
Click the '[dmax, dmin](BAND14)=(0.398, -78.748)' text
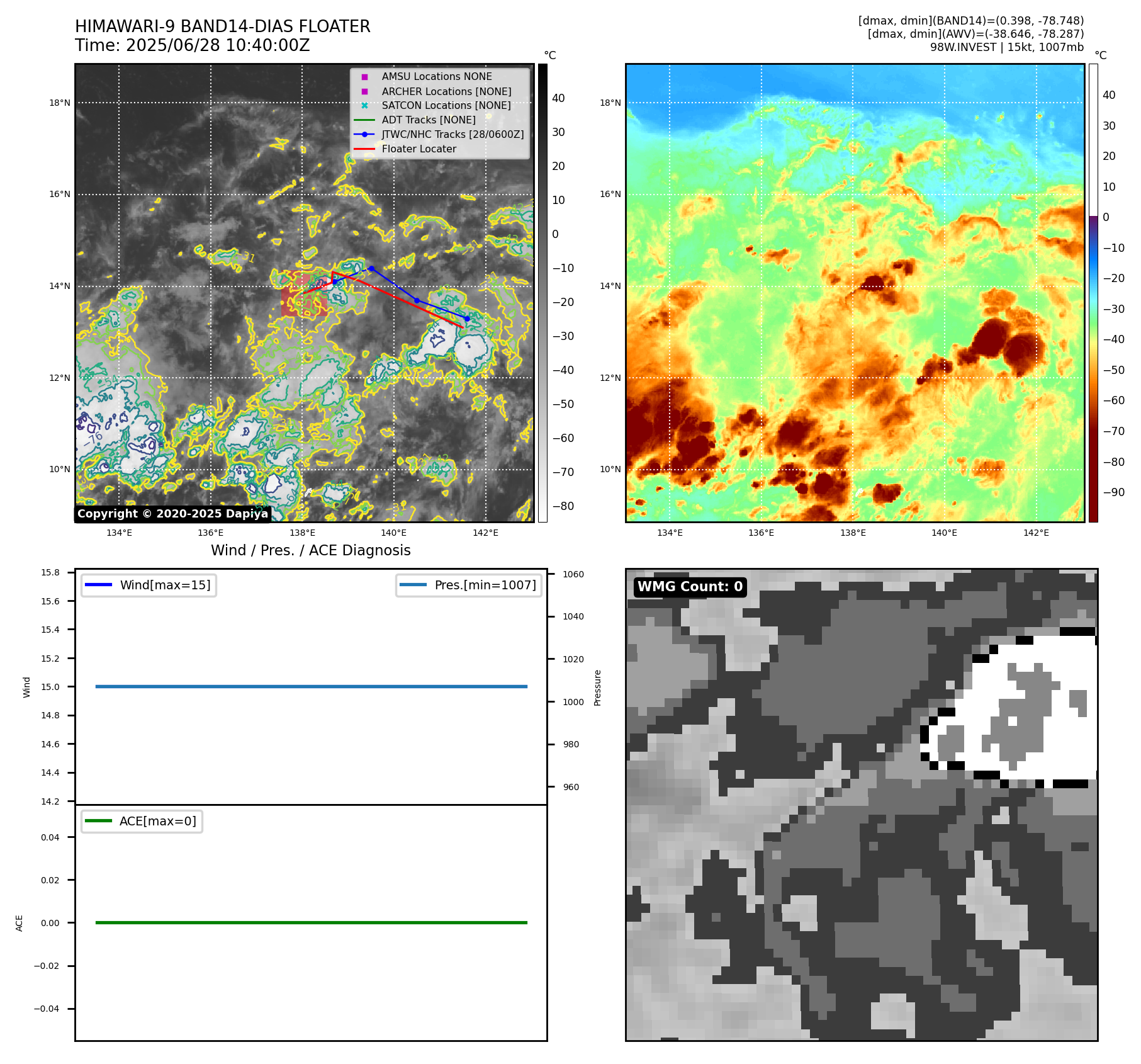(x=971, y=21)
